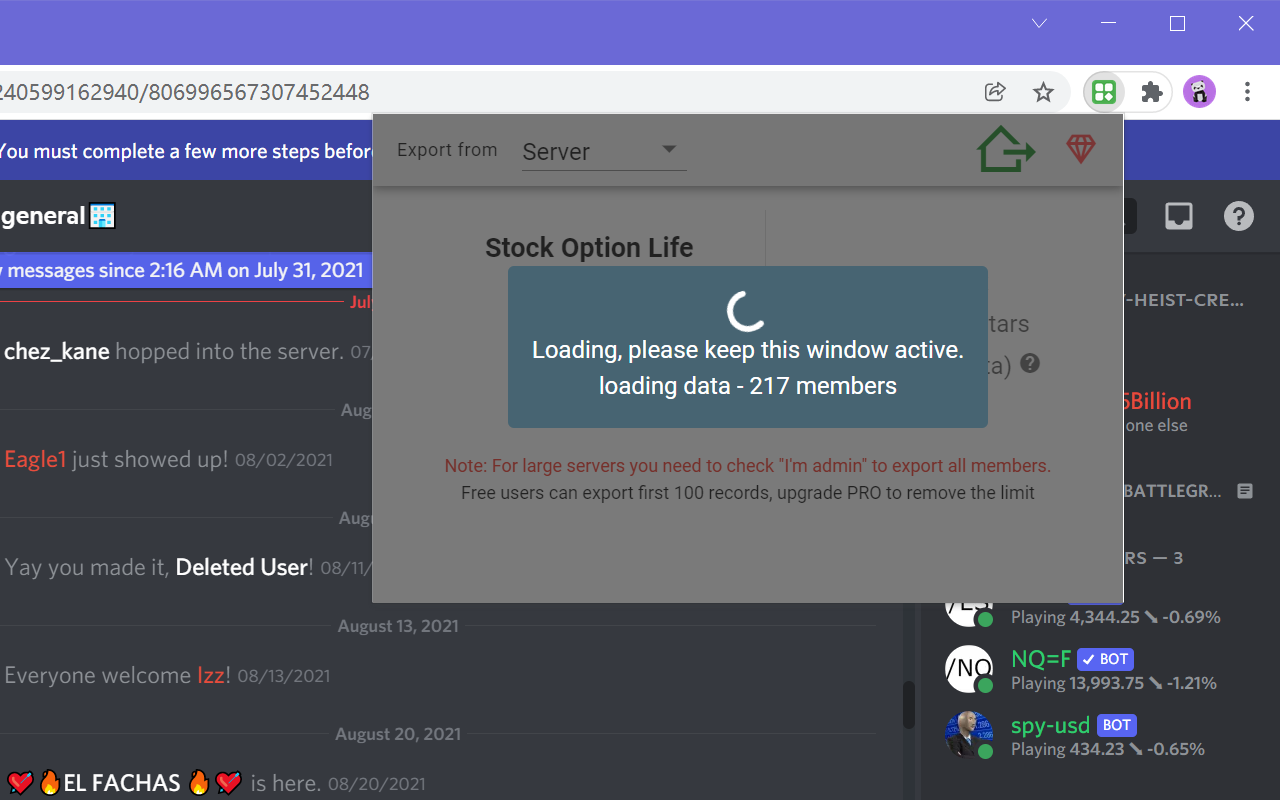Click the green member exporter extension icon
Screen dimensions: 1280x800
click(x=1103, y=91)
